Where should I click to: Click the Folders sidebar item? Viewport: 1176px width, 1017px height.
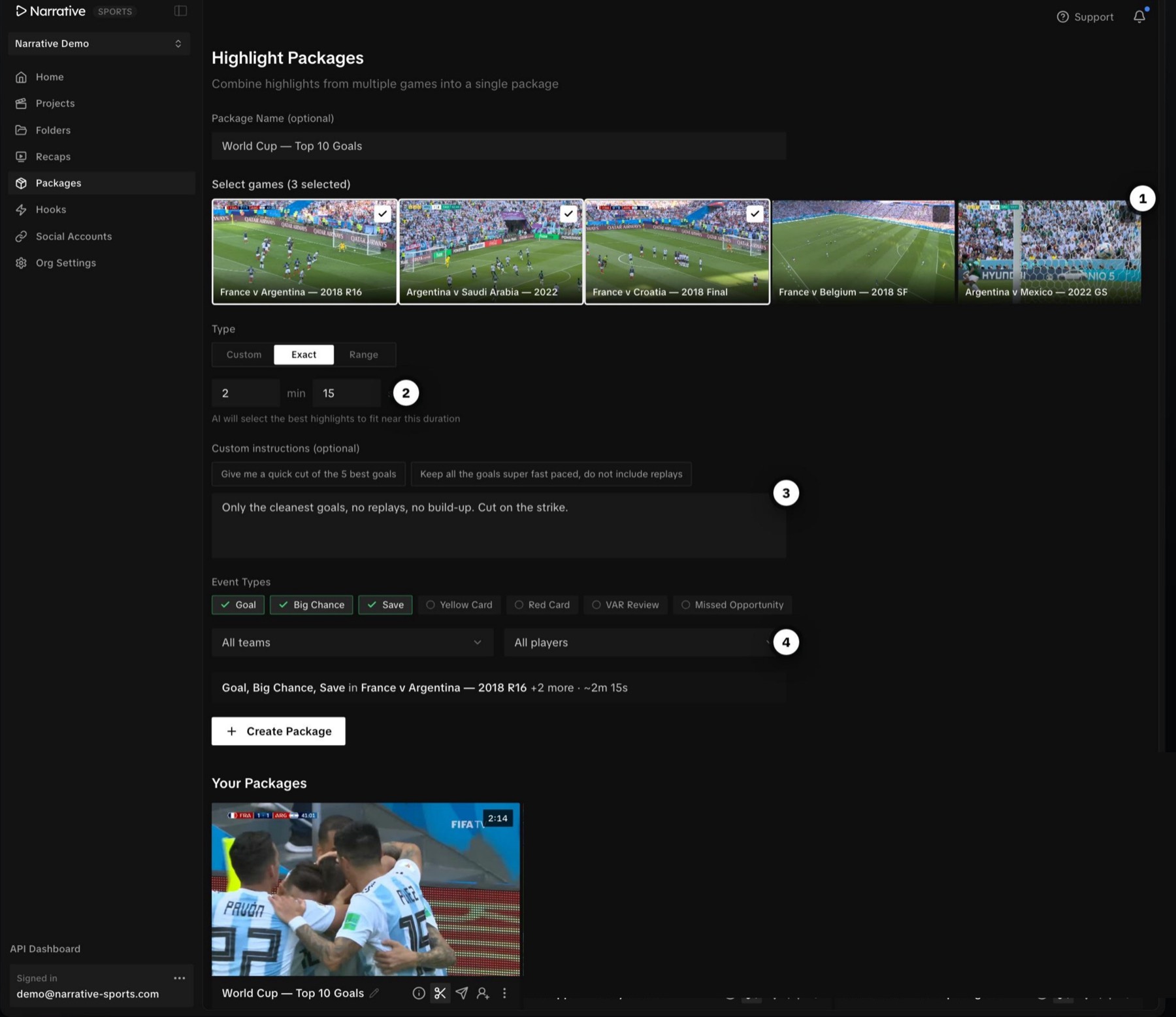[101, 130]
